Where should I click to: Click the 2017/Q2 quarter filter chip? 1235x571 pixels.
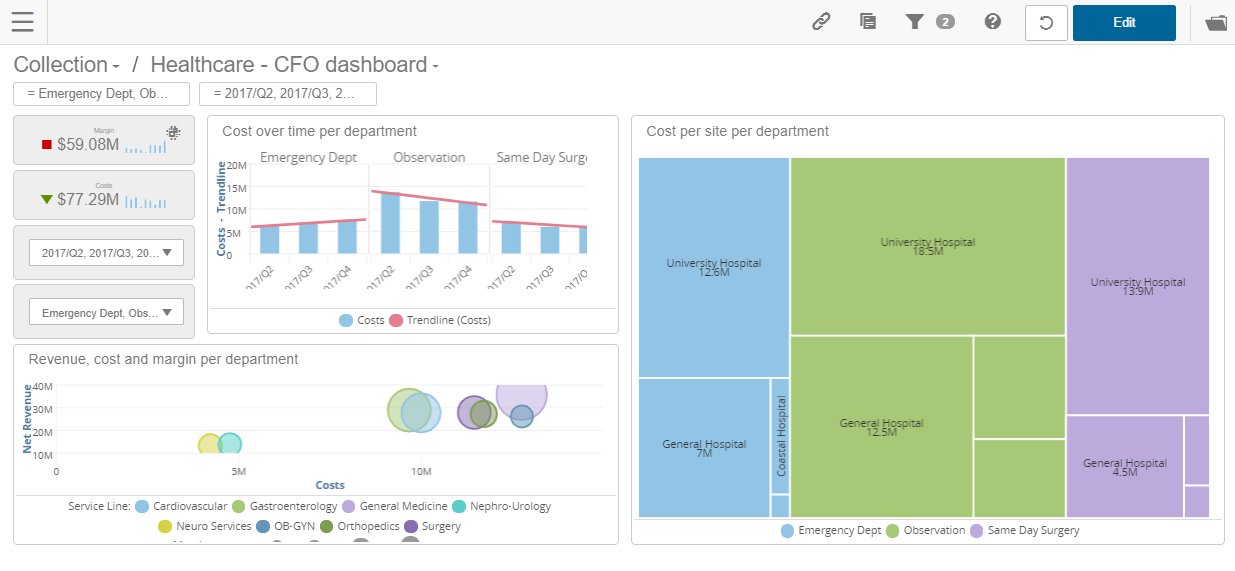[288, 94]
